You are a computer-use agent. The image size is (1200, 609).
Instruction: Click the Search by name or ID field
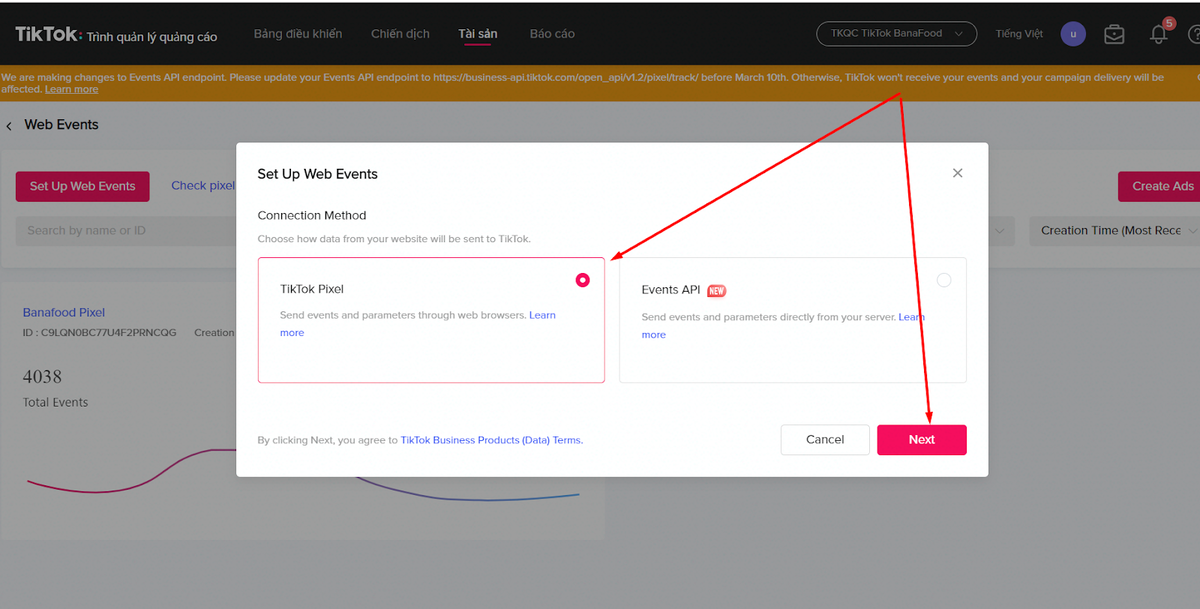tap(125, 230)
